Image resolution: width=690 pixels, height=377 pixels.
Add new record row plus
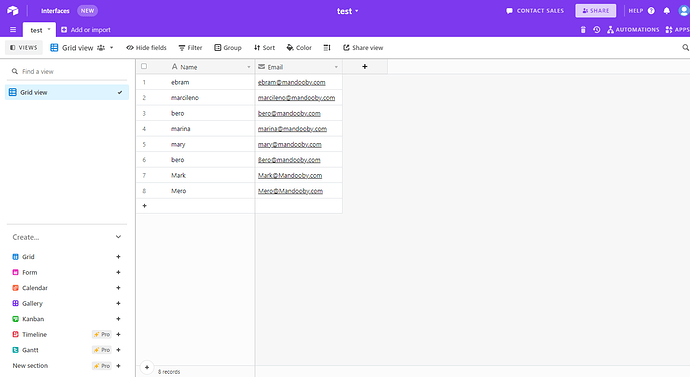144,206
